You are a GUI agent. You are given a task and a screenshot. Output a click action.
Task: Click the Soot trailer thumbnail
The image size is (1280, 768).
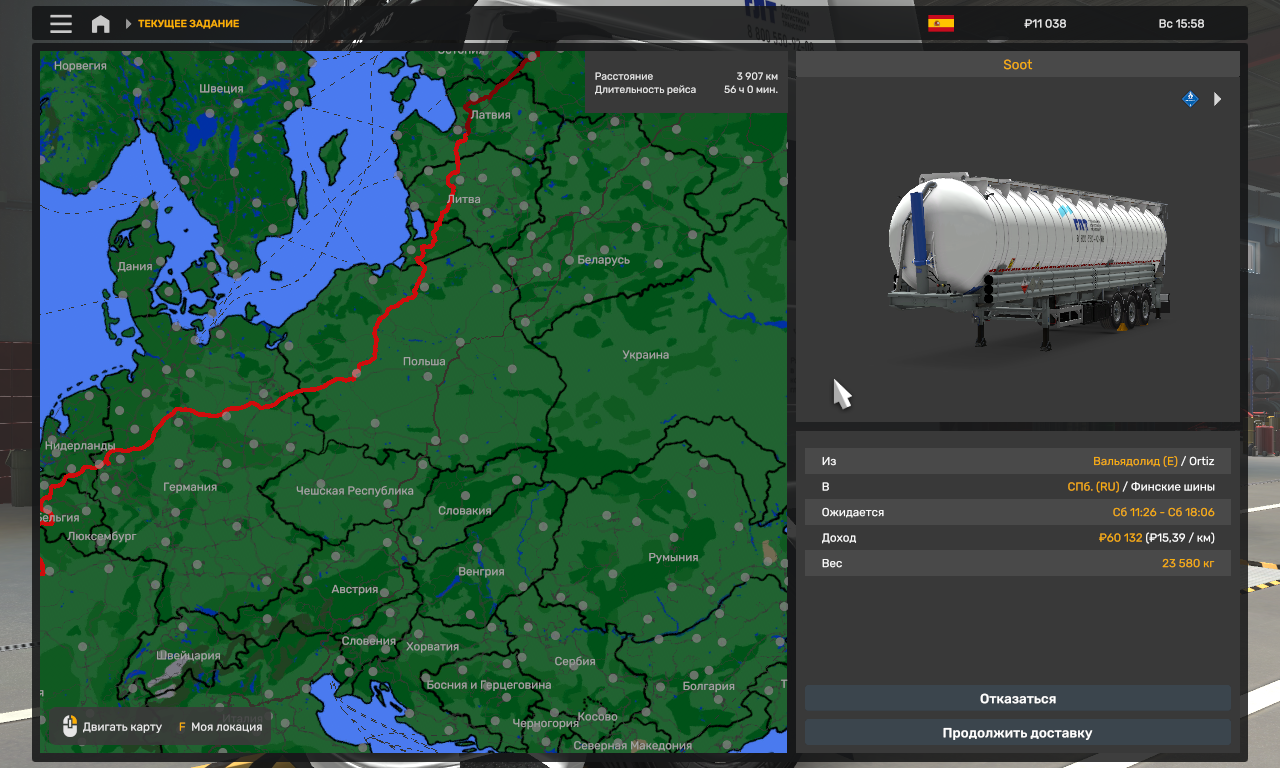[1028, 262]
